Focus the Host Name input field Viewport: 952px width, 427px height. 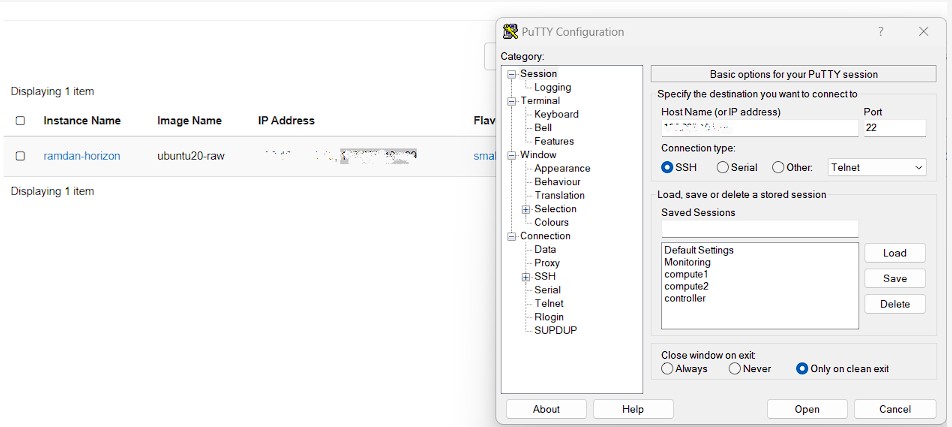pyautogui.click(x=760, y=128)
